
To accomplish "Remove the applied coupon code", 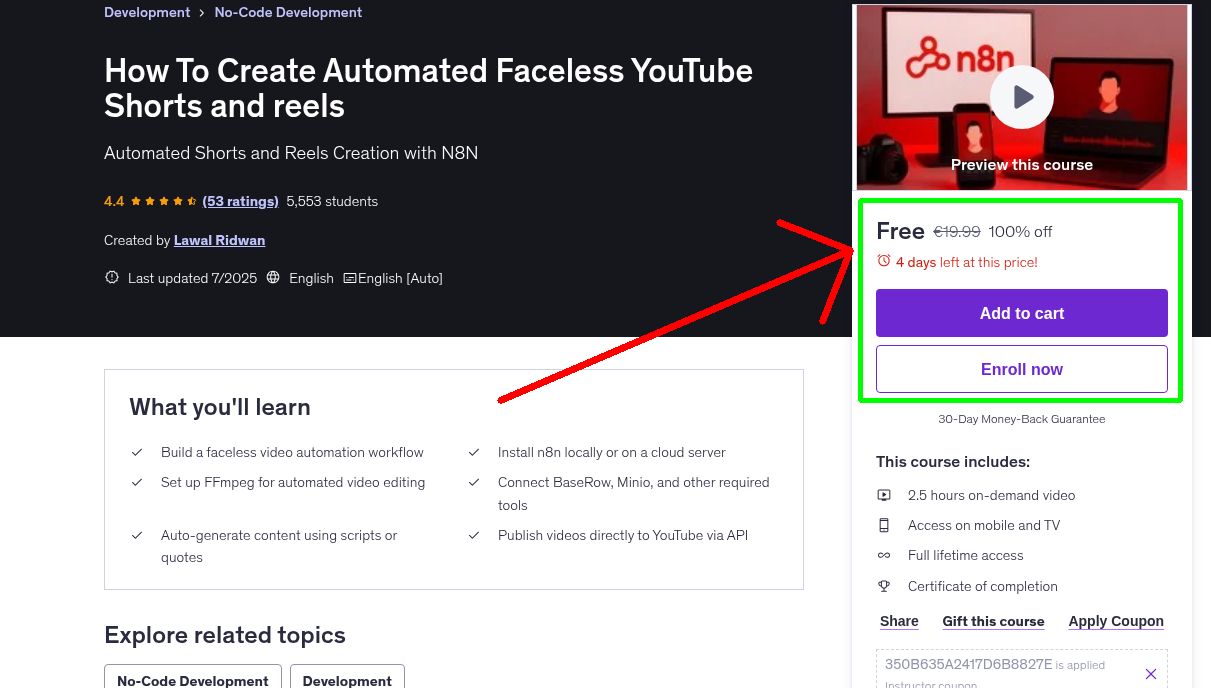I will click(1150, 674).
